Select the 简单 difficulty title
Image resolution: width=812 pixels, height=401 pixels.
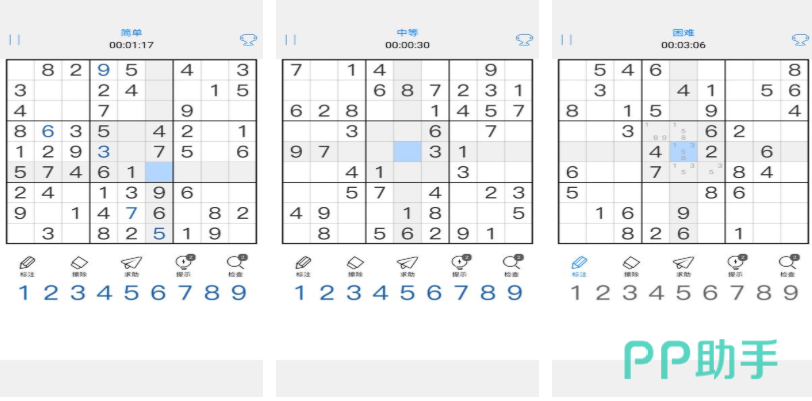pos(132,33)
